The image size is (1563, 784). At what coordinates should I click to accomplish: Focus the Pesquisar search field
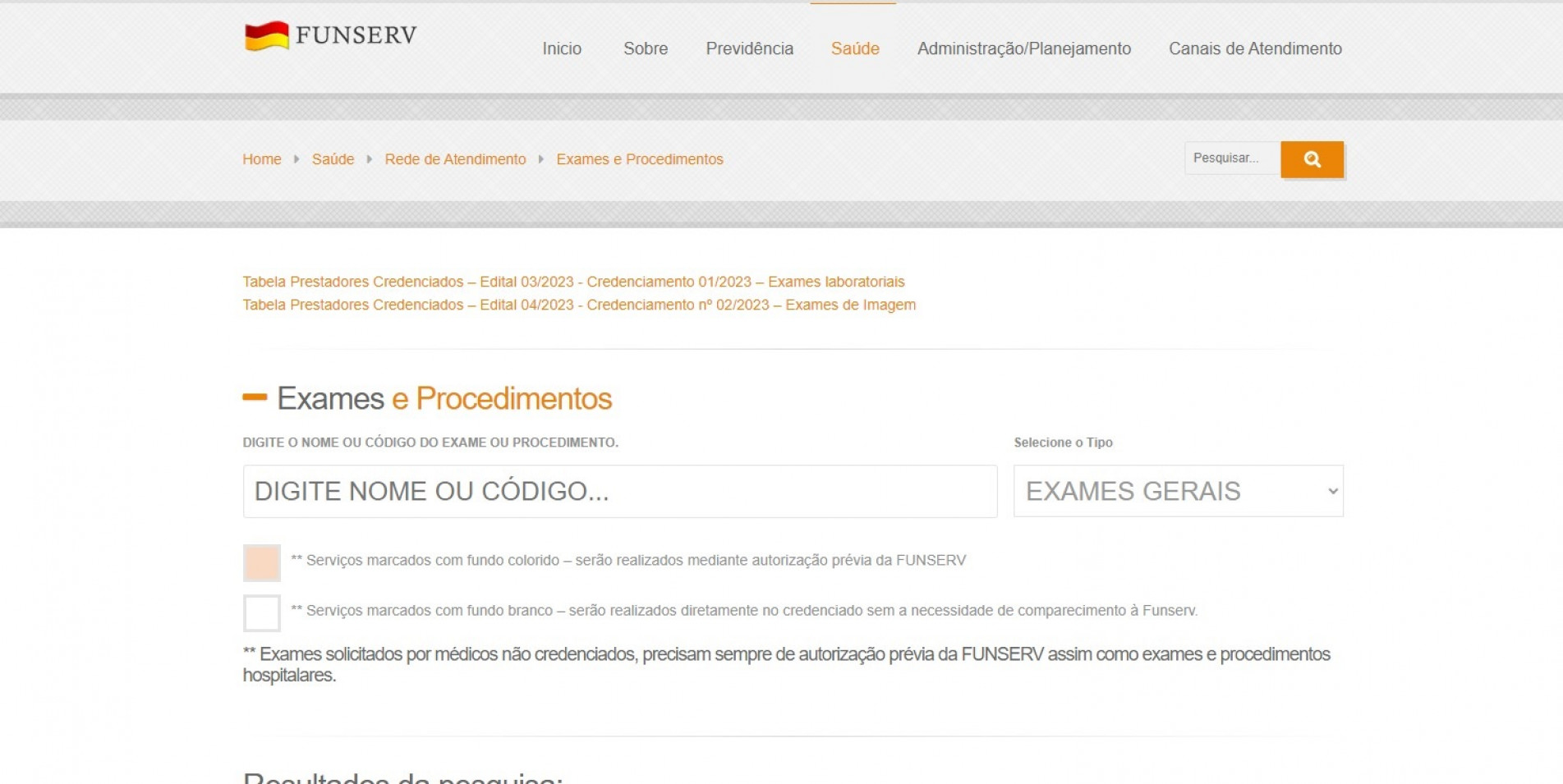1231,158
